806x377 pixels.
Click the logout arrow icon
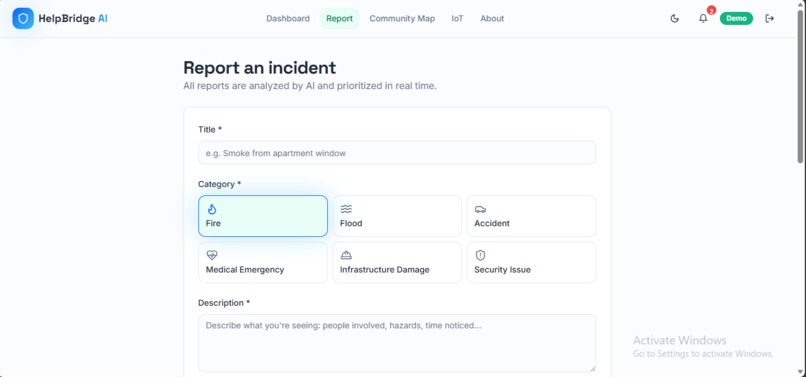point(770,19)
